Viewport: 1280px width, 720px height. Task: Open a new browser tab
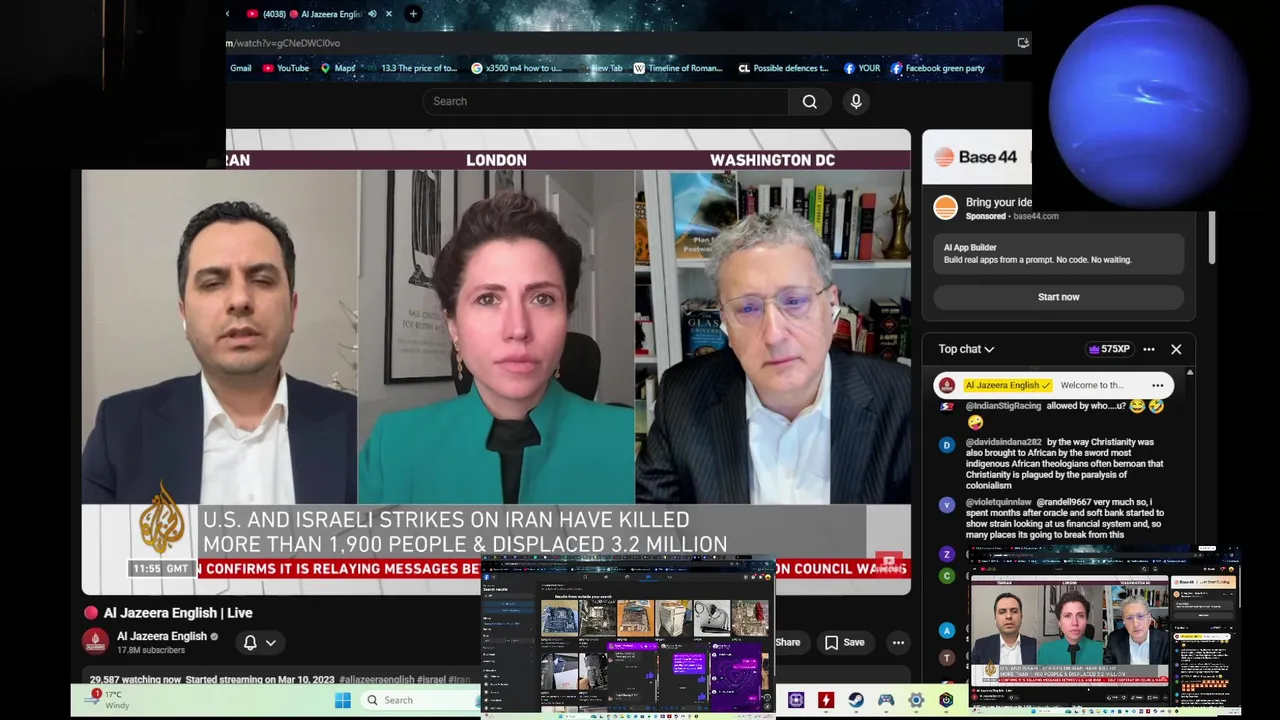[413, 14]
